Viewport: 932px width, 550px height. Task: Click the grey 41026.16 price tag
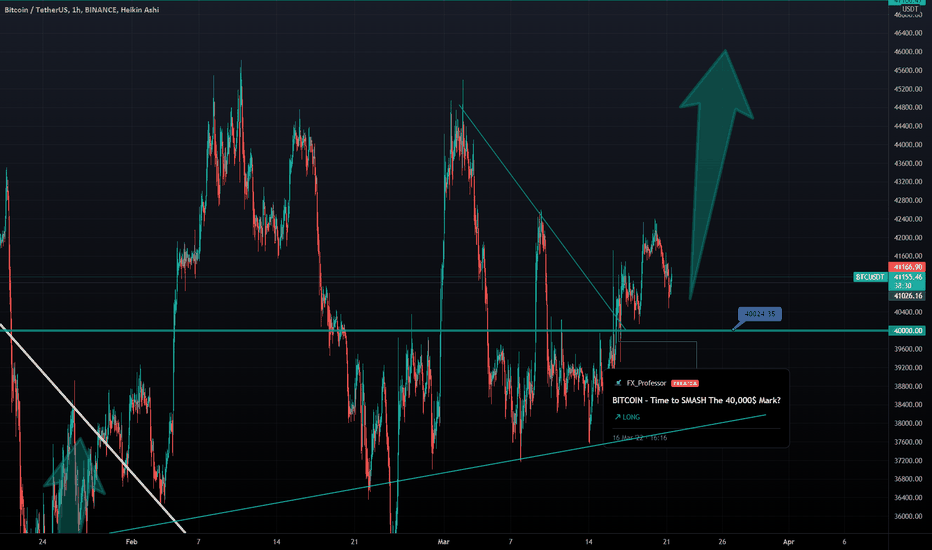coord(906,296)
